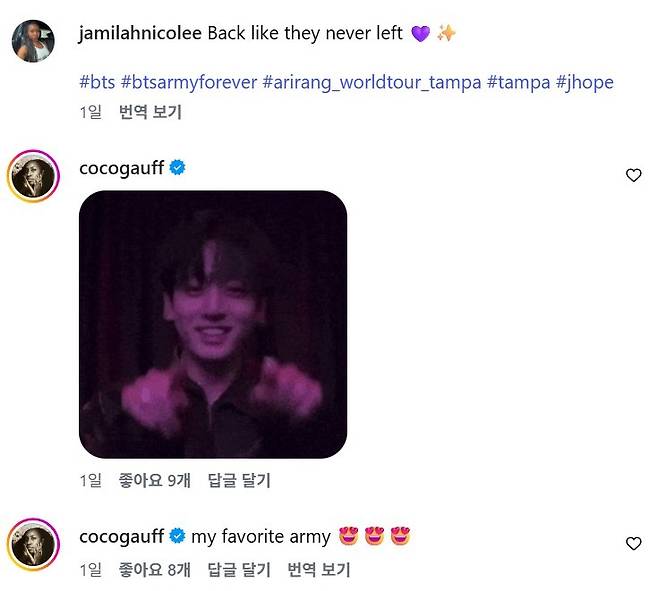Click verified badge on the GIF comment
Screen dimensions: 658x591
(x=177, y=167)
